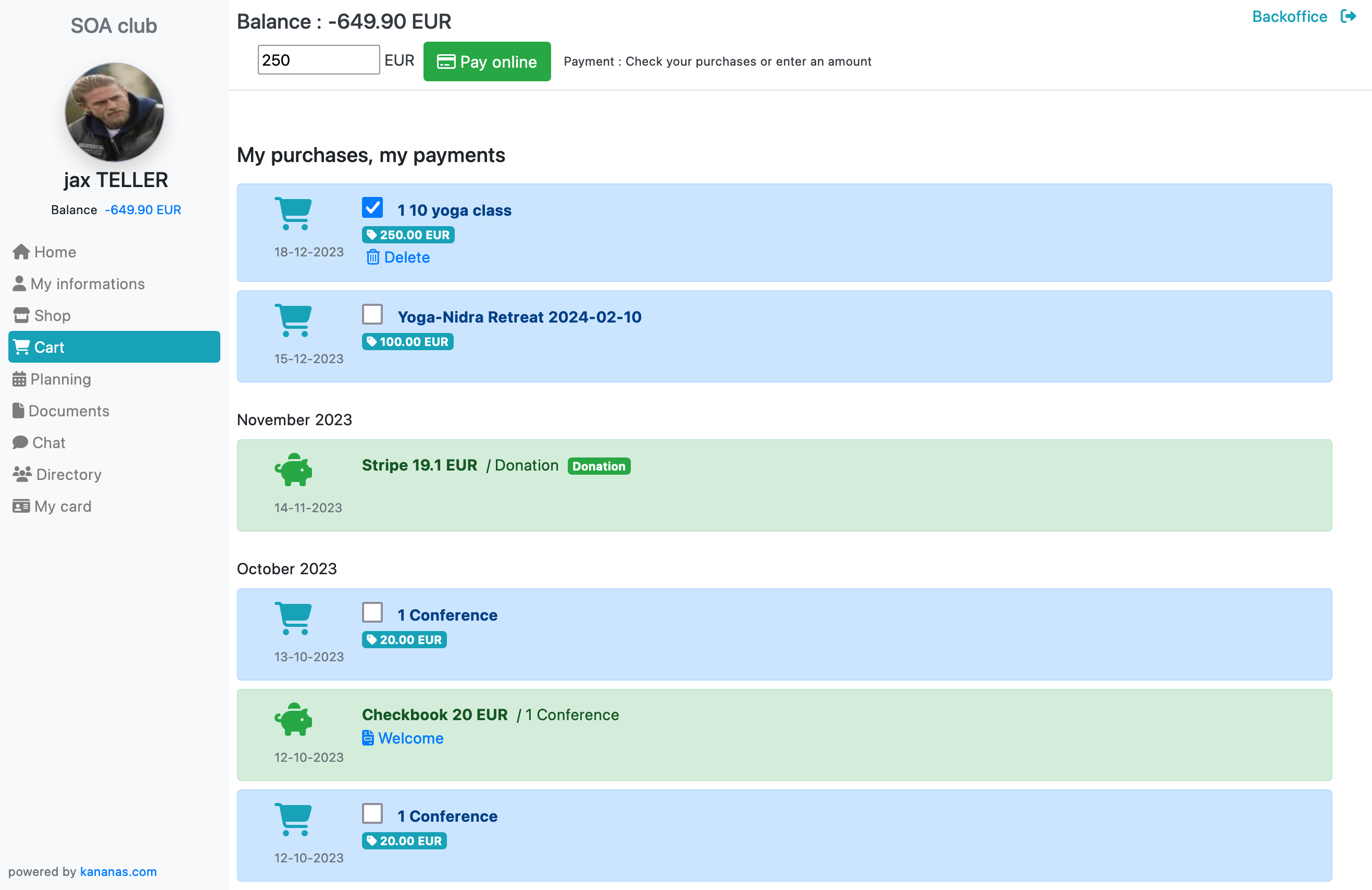Click the -649.90 EUR balance link in sidebar
1372x890 pixels.
click(x=143, y=210)
